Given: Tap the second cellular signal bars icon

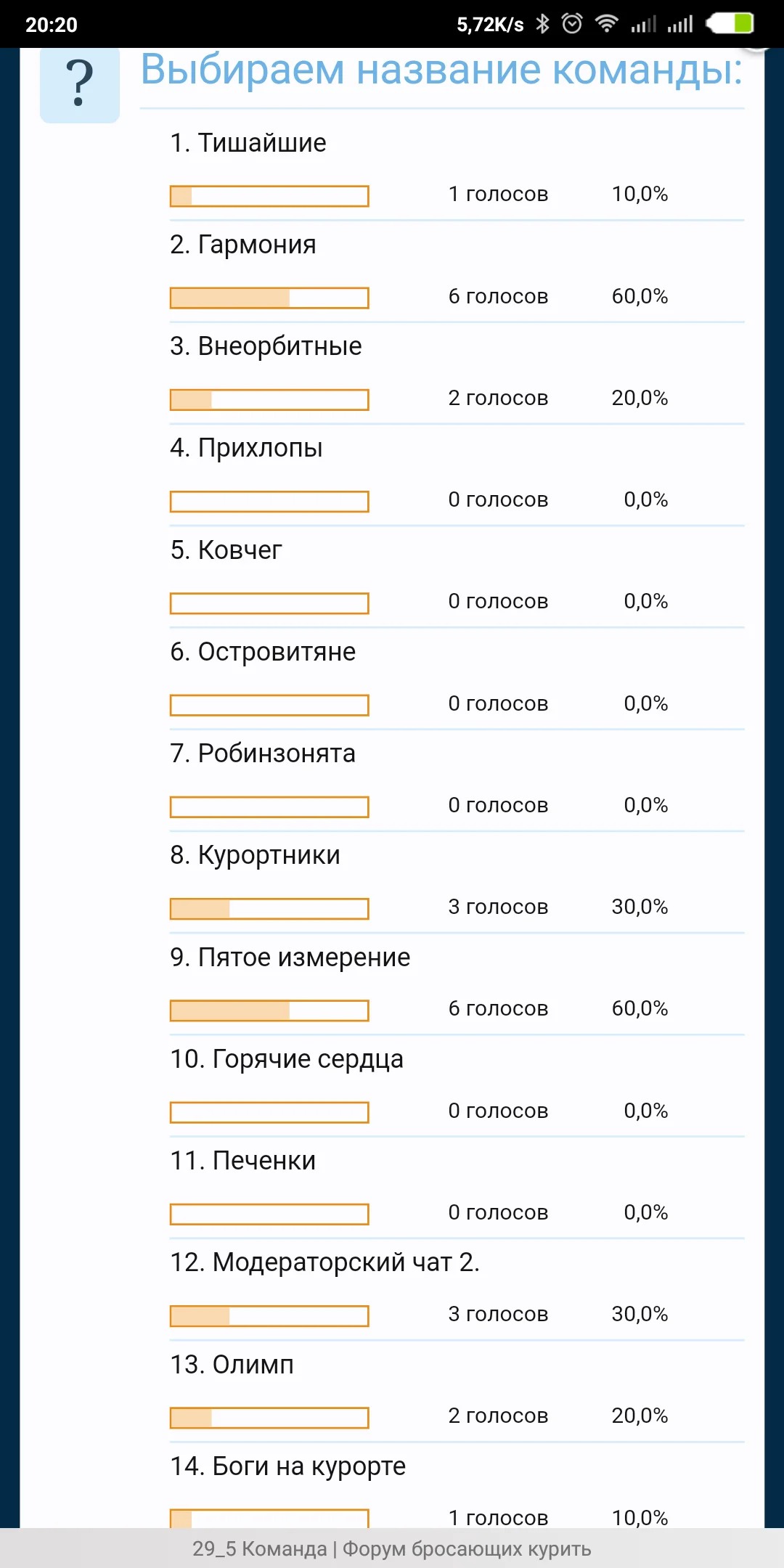Looking at the screenshot, I should click(680, 25).
